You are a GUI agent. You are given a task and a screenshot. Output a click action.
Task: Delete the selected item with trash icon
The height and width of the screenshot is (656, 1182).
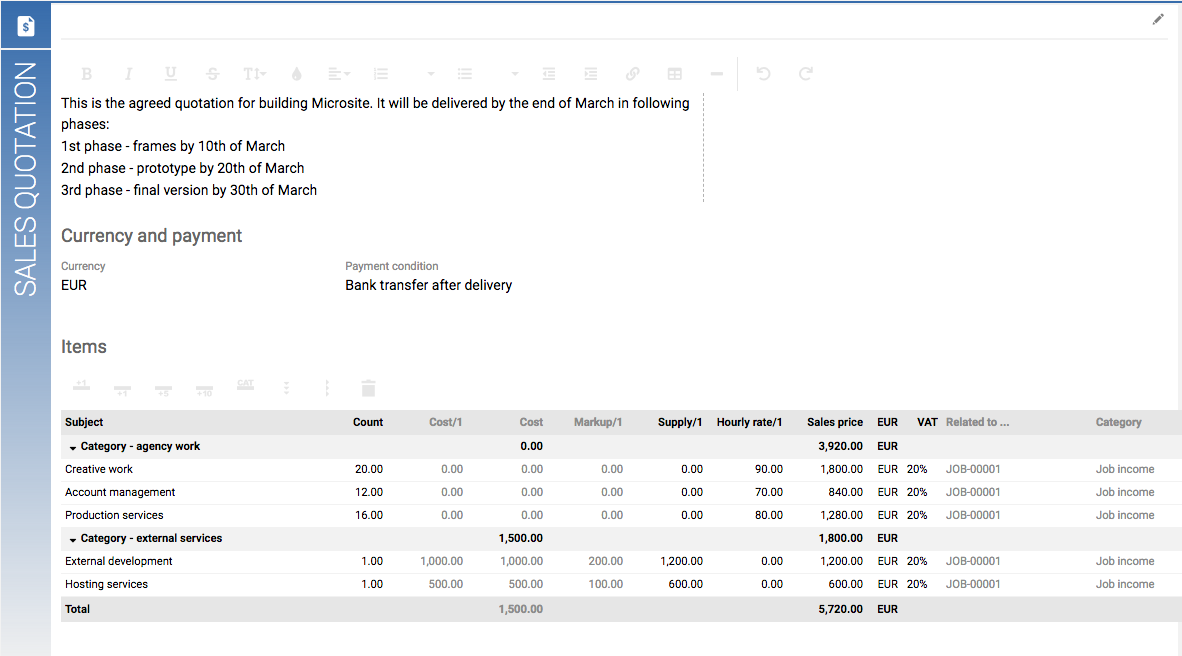[368, 388]
